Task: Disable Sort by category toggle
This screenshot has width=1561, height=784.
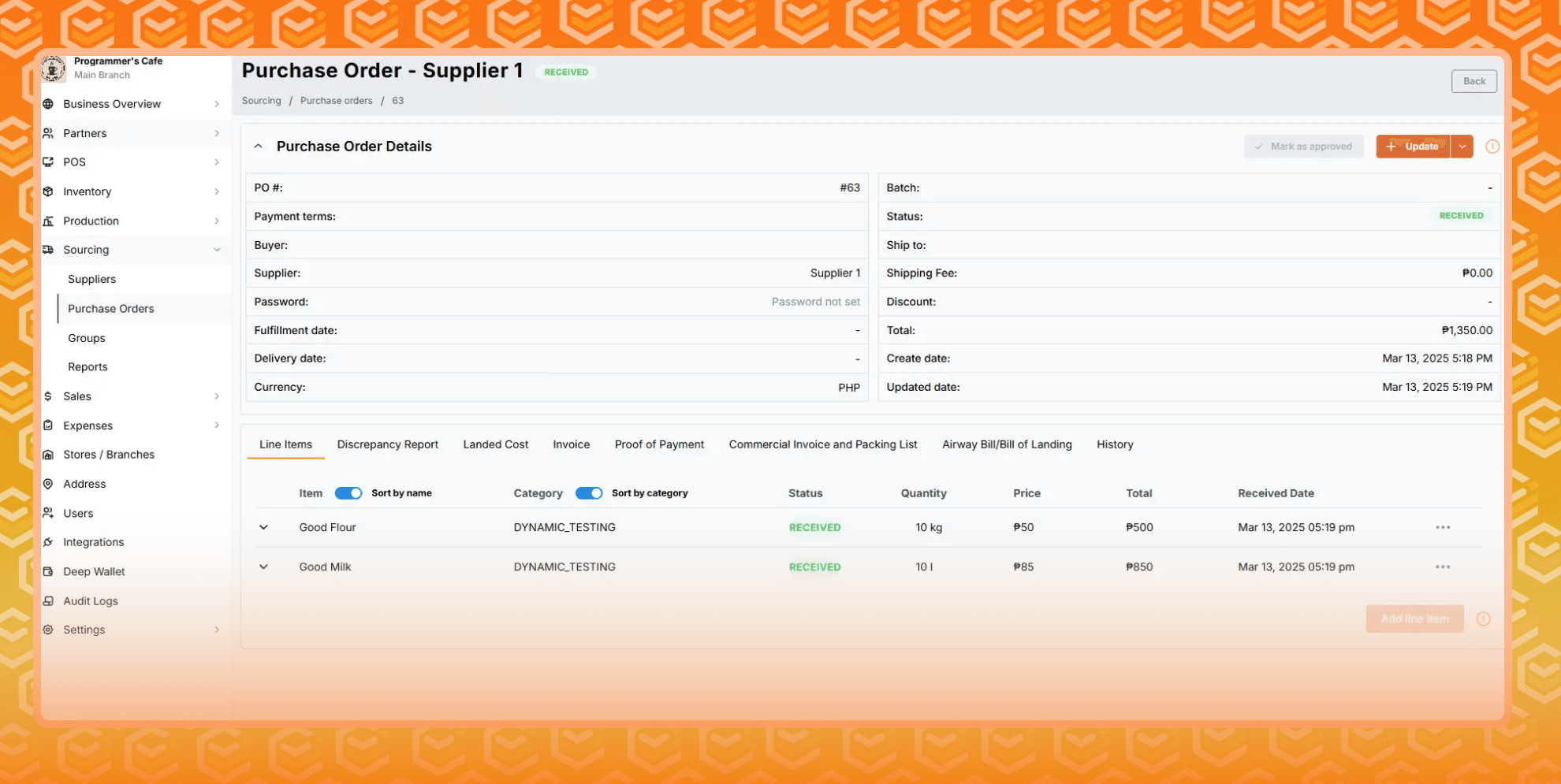Action: coord(589,492)
